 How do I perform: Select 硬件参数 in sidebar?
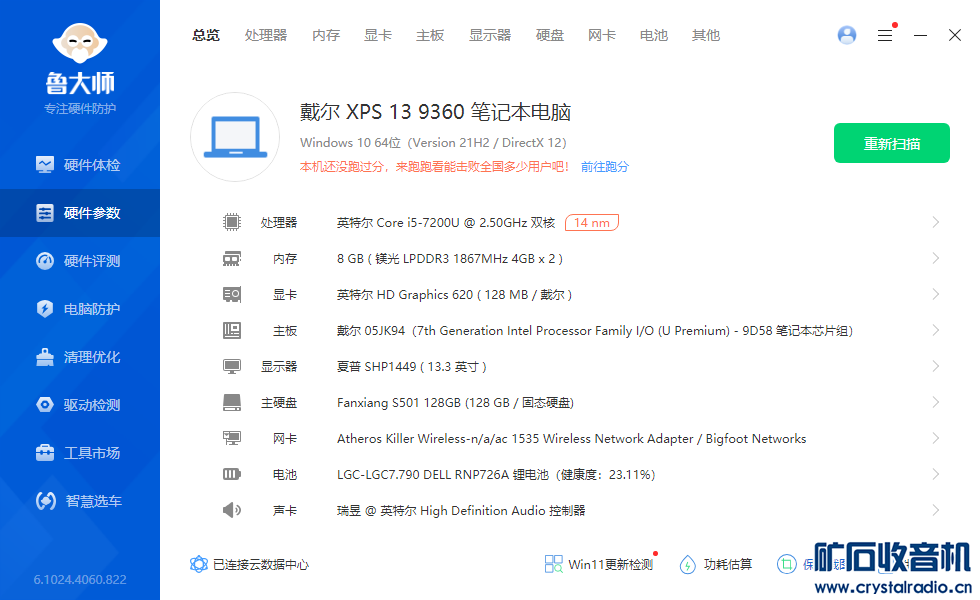pyautogui.click(x=79, y=213)
